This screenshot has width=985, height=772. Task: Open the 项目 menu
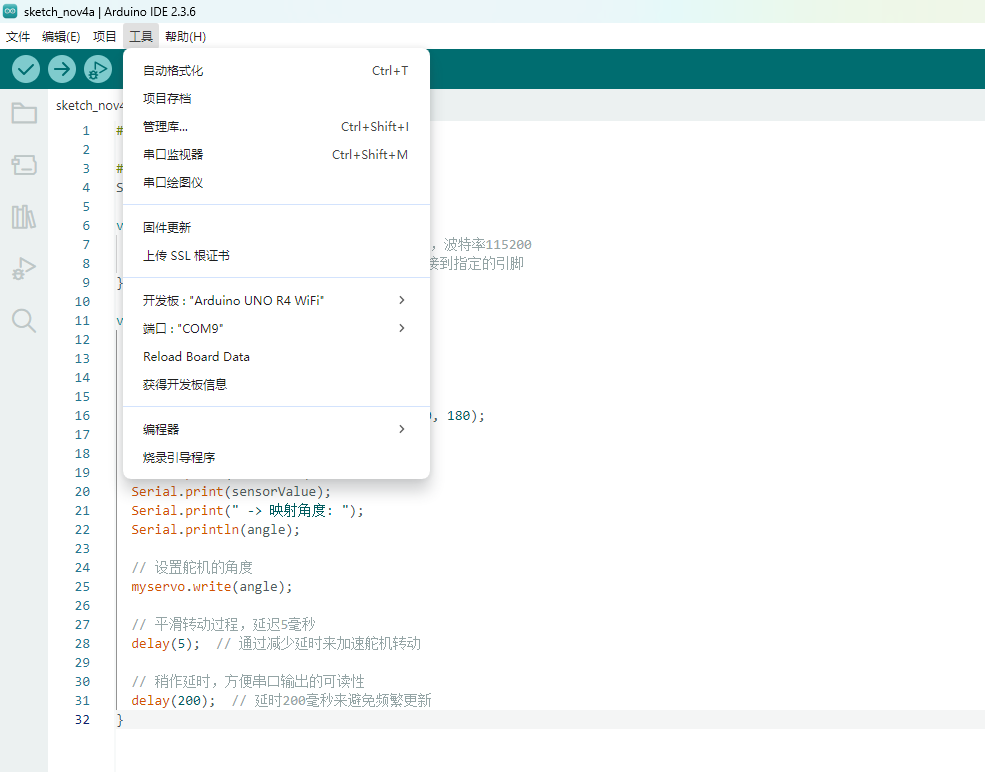click(104, 36)
